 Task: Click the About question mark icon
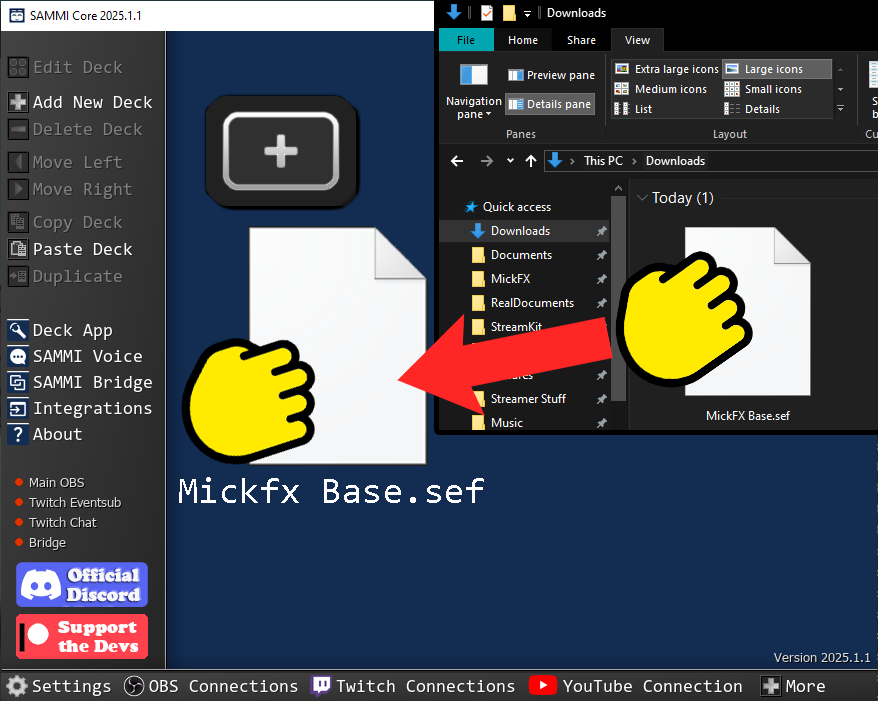tap(18, 434)
